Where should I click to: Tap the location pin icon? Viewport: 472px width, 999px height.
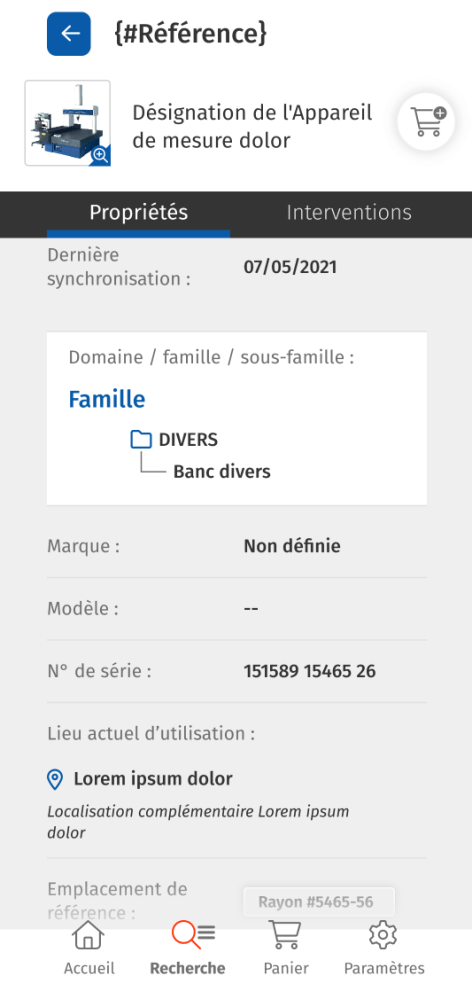click(x=55, y=779)
